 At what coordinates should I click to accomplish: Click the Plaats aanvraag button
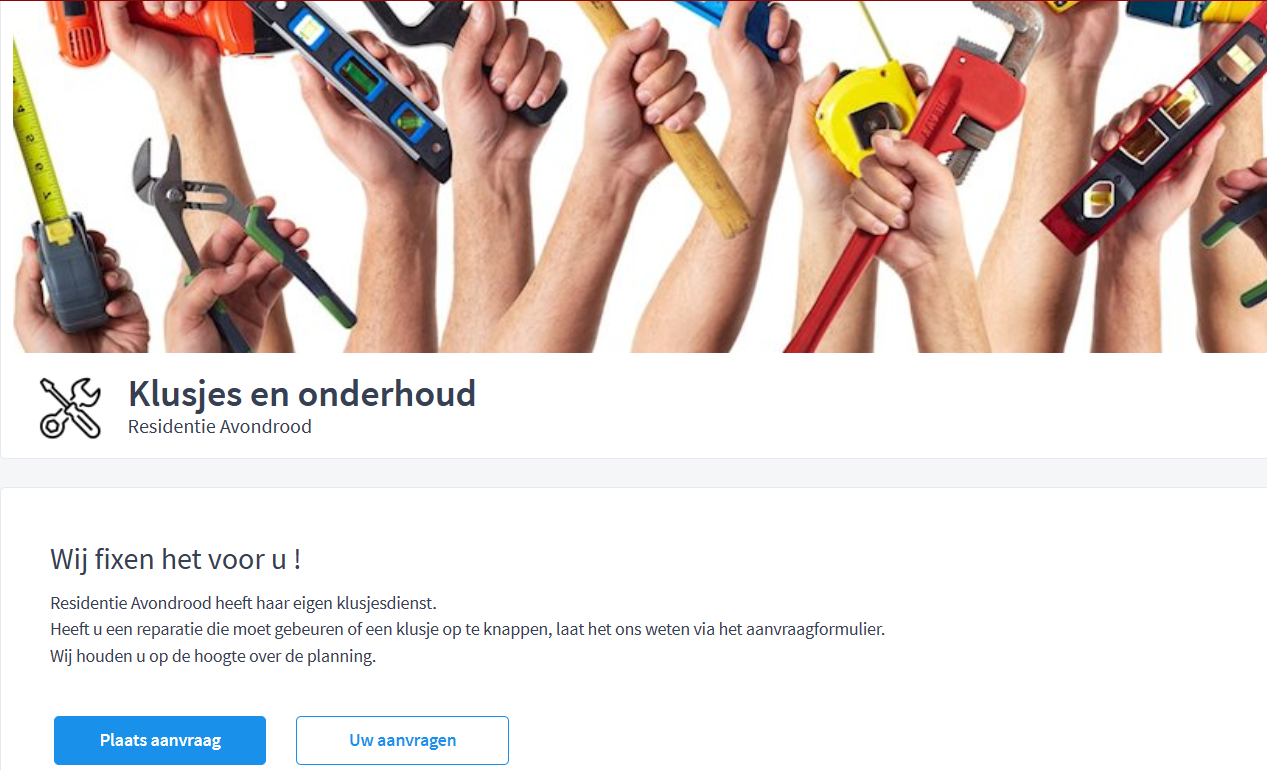[160, 740]
